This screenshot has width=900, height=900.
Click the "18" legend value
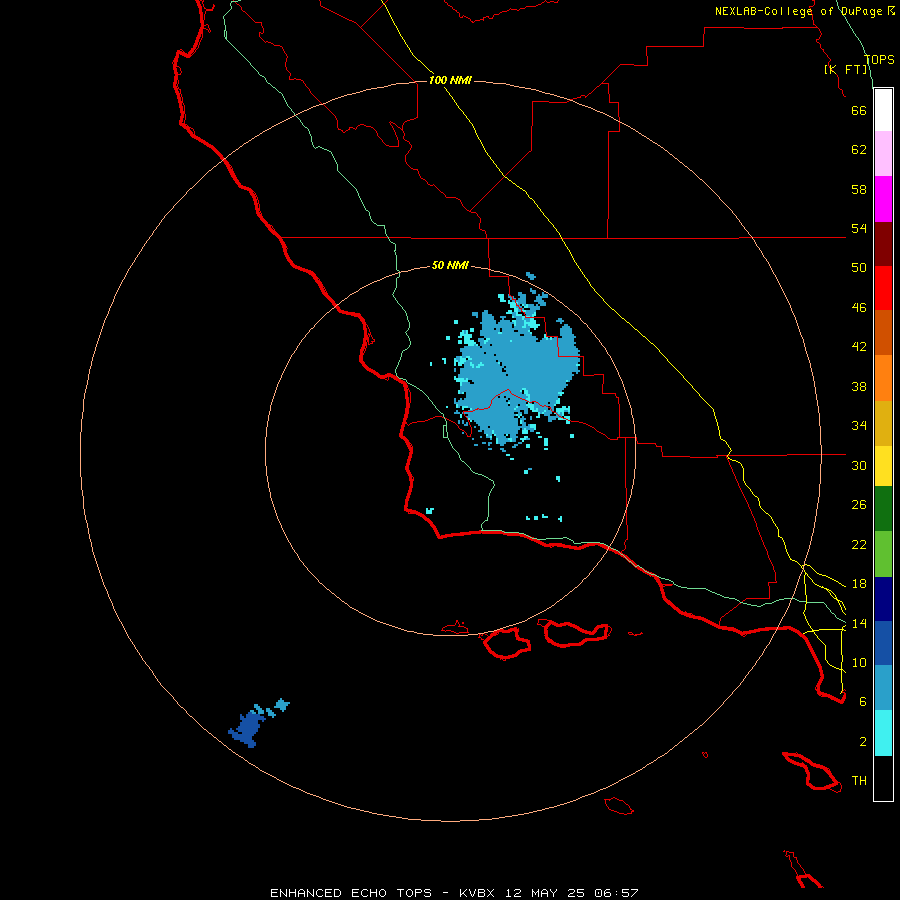[x=859, y=584]
